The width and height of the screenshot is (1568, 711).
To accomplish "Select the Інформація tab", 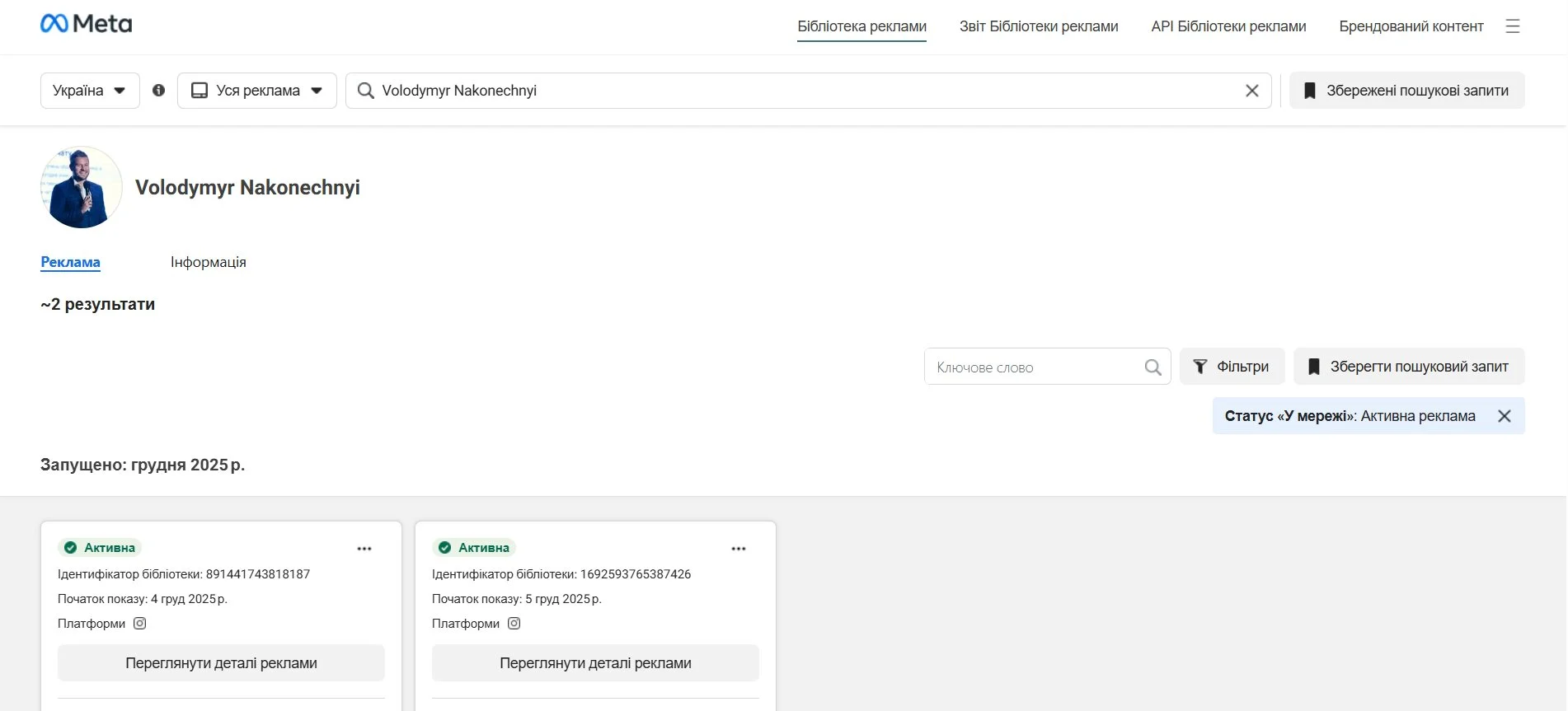I will click(x=209, y=262).
